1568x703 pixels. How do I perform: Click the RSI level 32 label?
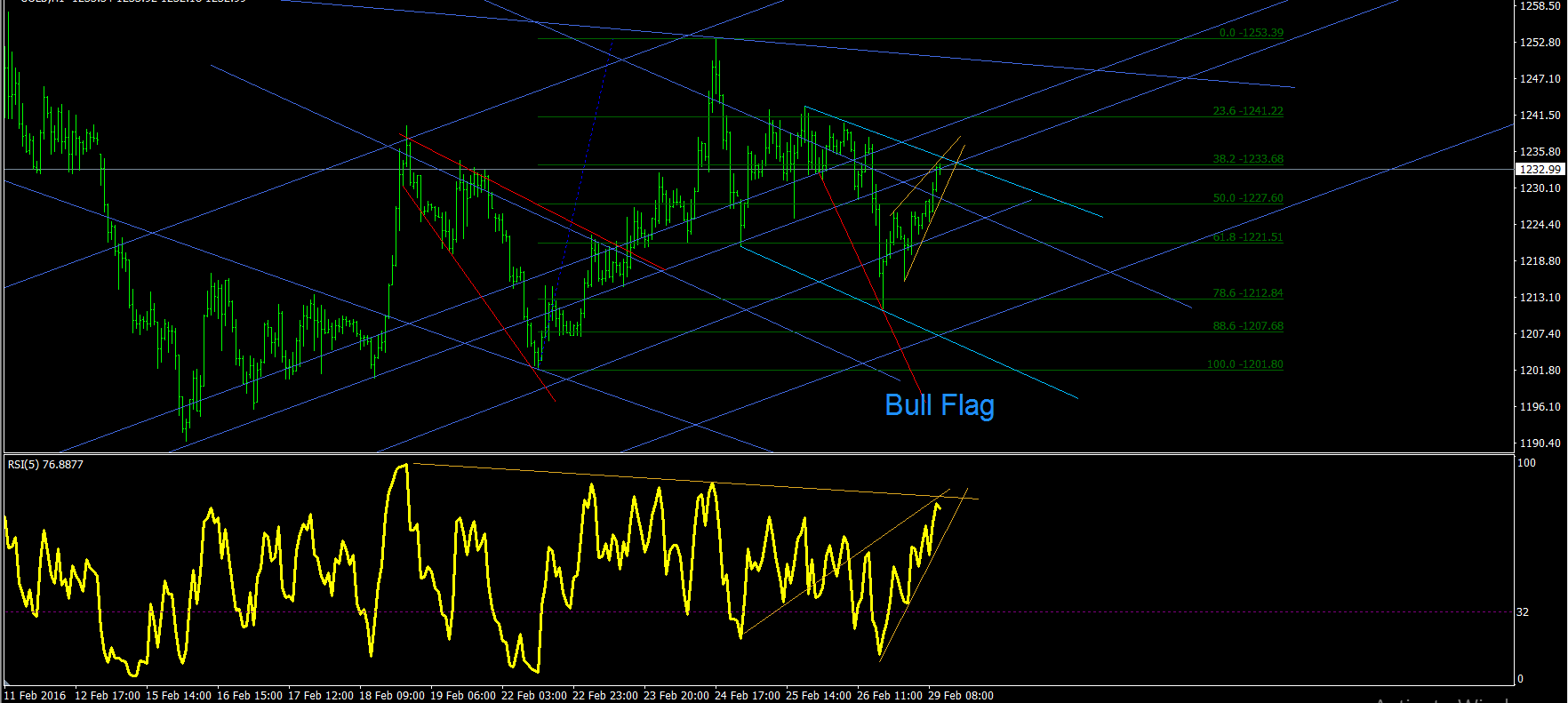click(x=1523, y=612)
